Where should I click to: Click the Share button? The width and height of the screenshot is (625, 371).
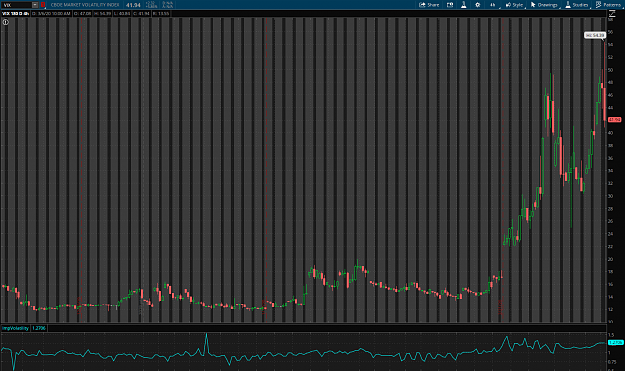point(429,5)
